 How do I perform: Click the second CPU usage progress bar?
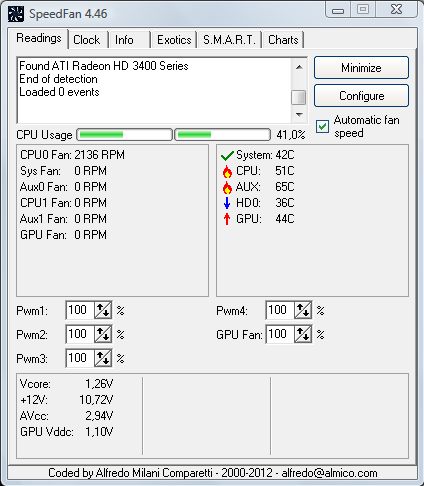[x=222, y=135]
